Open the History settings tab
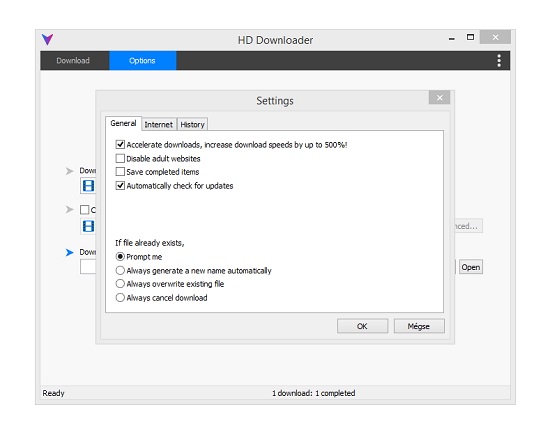550x430 pixels. tap(192, 125)
